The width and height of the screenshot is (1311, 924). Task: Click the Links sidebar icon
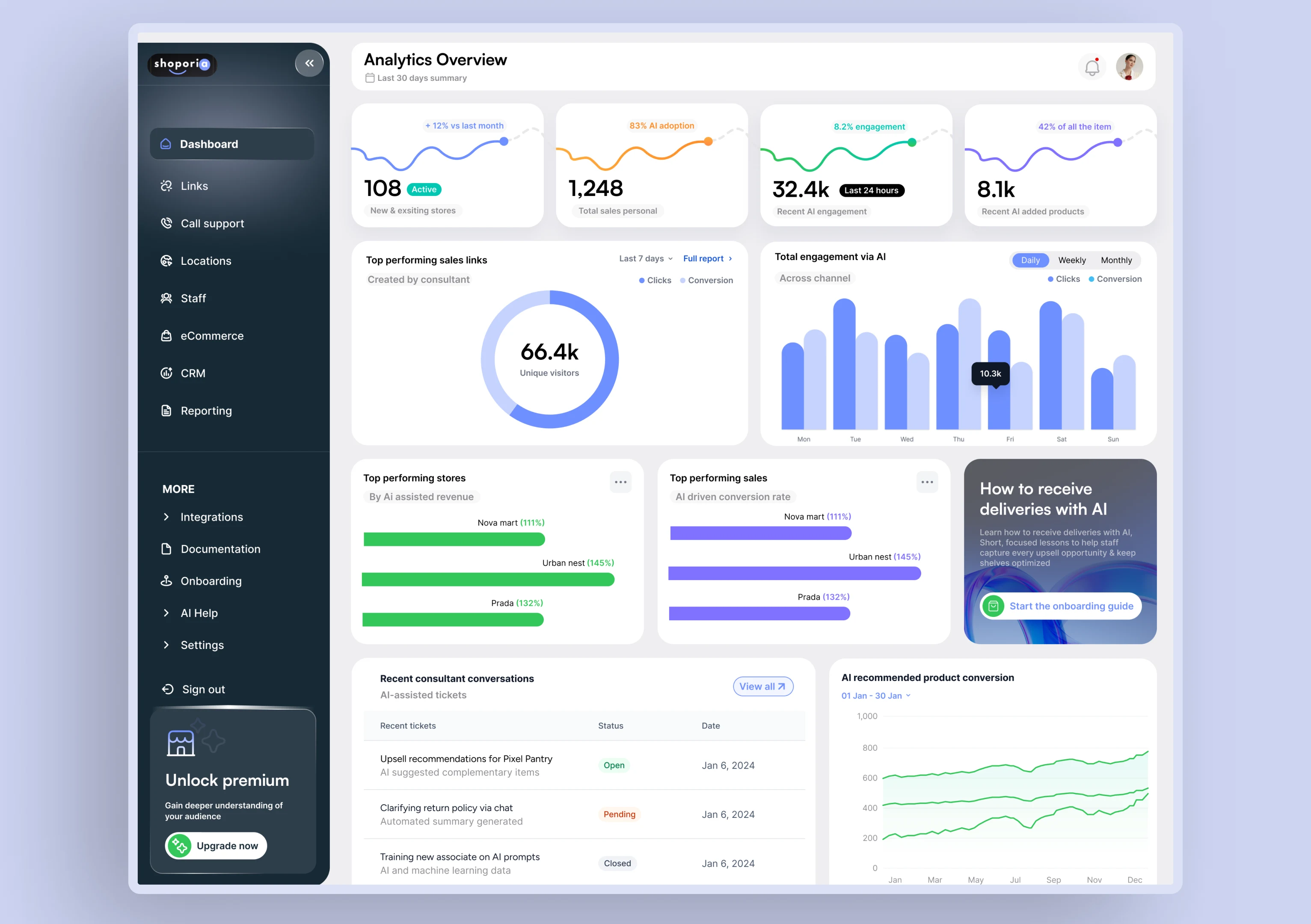coord(166,186)
